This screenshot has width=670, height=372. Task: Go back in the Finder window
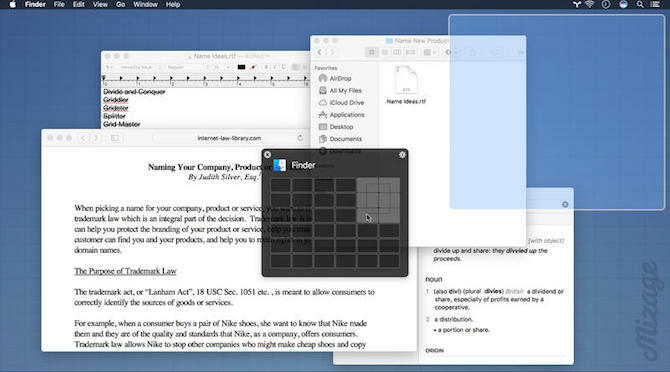(320, 52)
